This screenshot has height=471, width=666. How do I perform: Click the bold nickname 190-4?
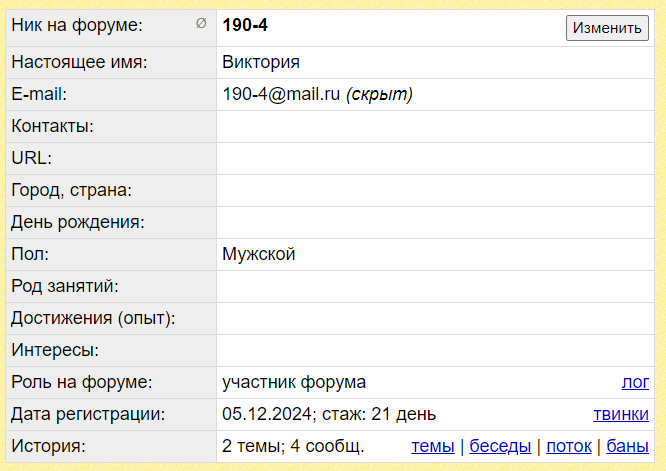click(245, 25)
